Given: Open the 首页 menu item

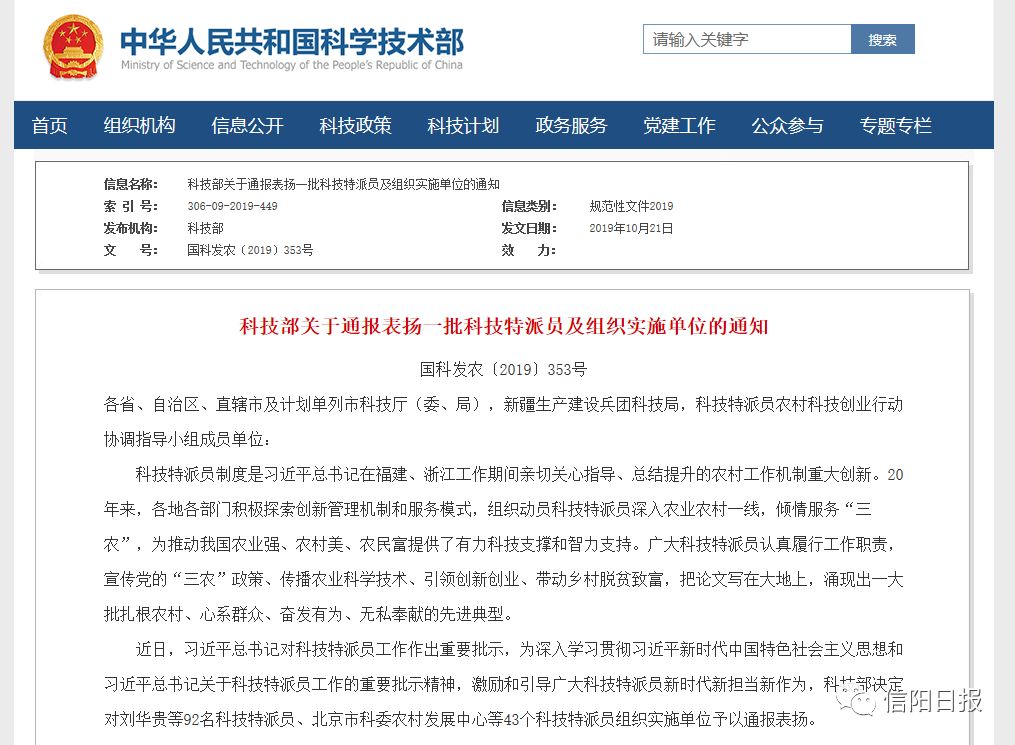Looking at the screenshot, I should [x=50, y=125].
